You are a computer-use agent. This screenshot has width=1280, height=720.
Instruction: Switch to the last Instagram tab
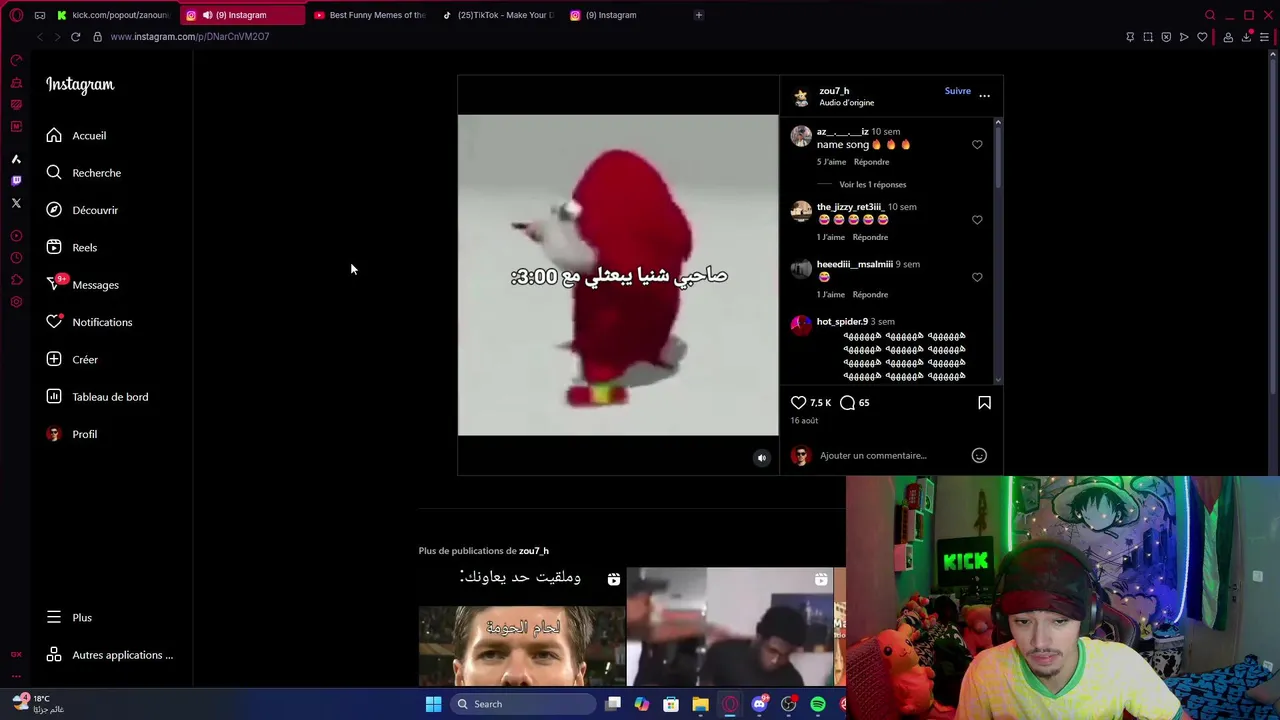coord(626,15)
